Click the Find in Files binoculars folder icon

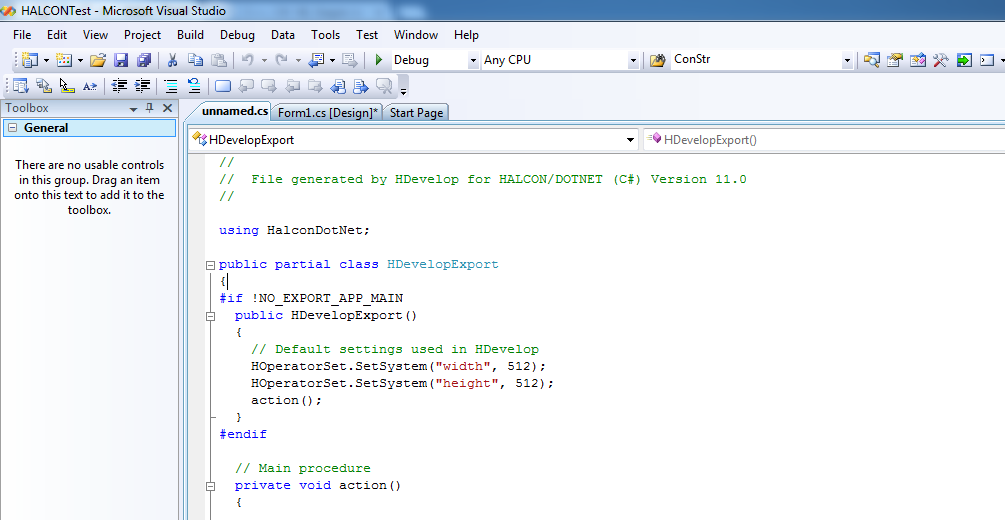tap(657, 60)
